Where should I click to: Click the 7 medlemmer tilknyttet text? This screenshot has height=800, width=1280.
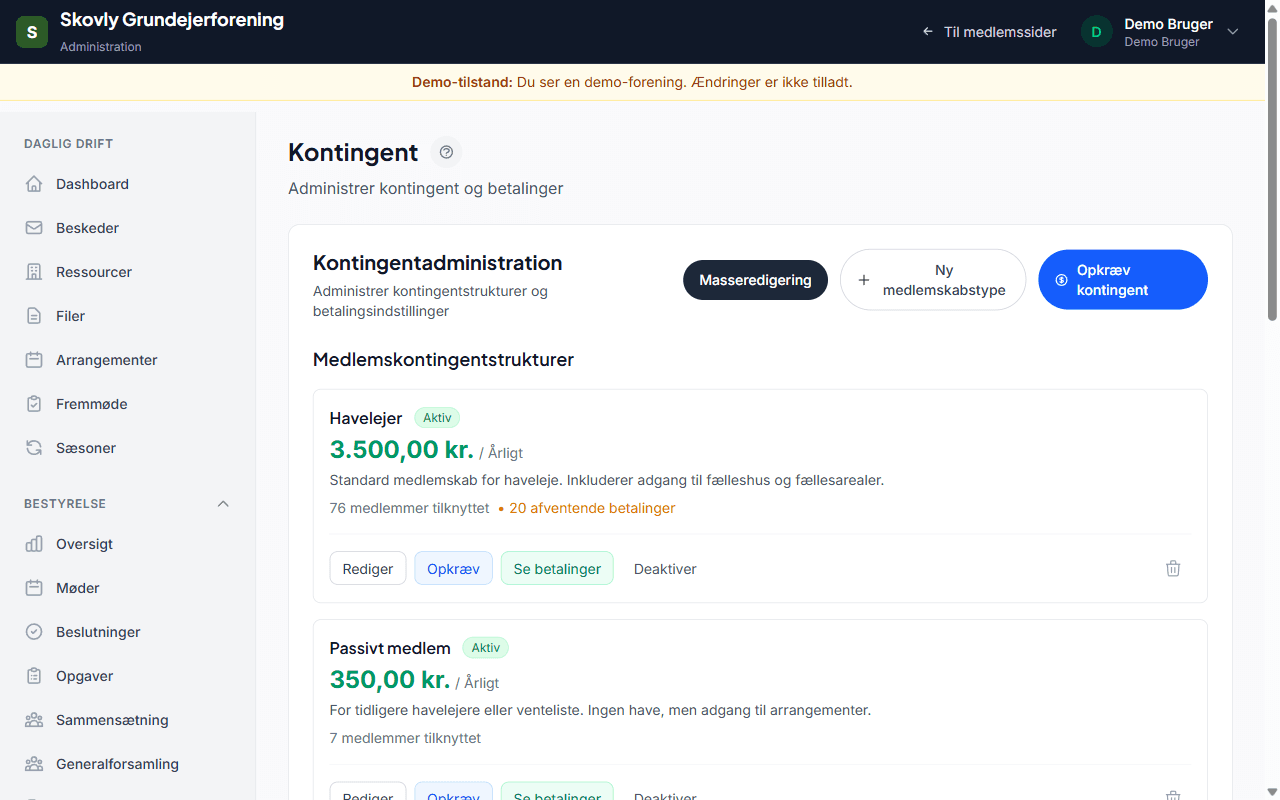(x=405, y=738)
